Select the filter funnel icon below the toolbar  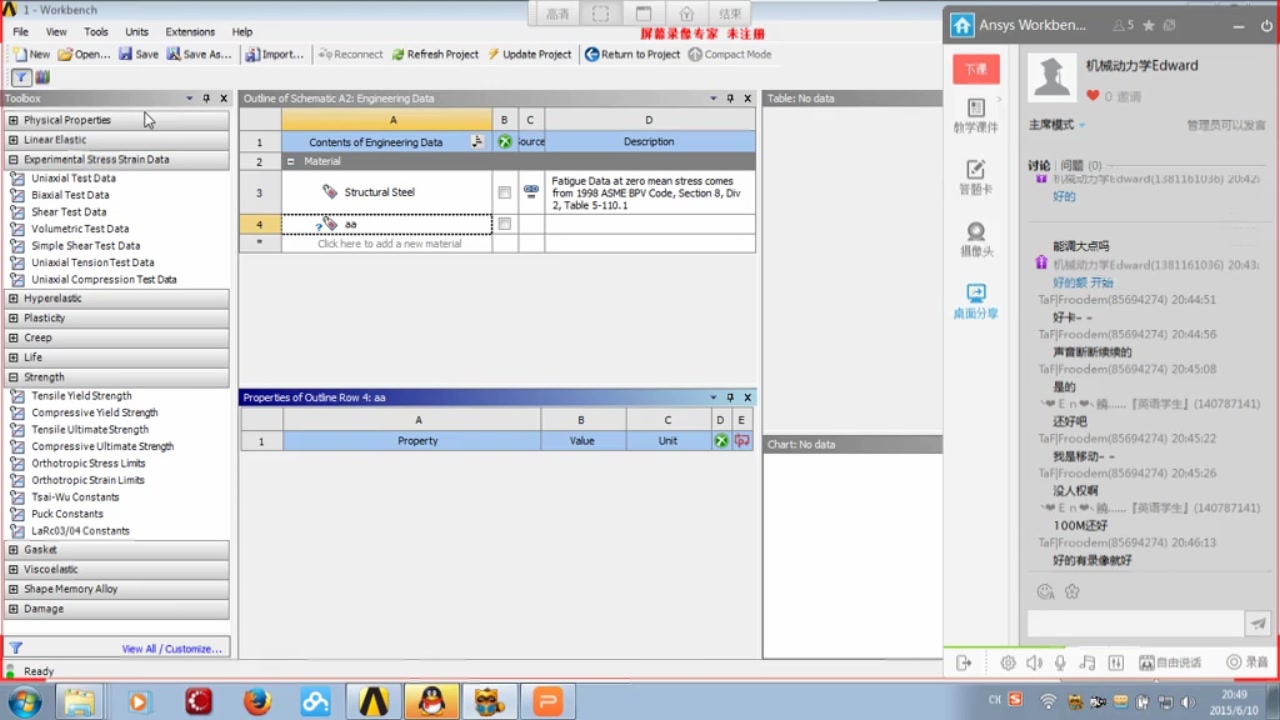(20, 76)
